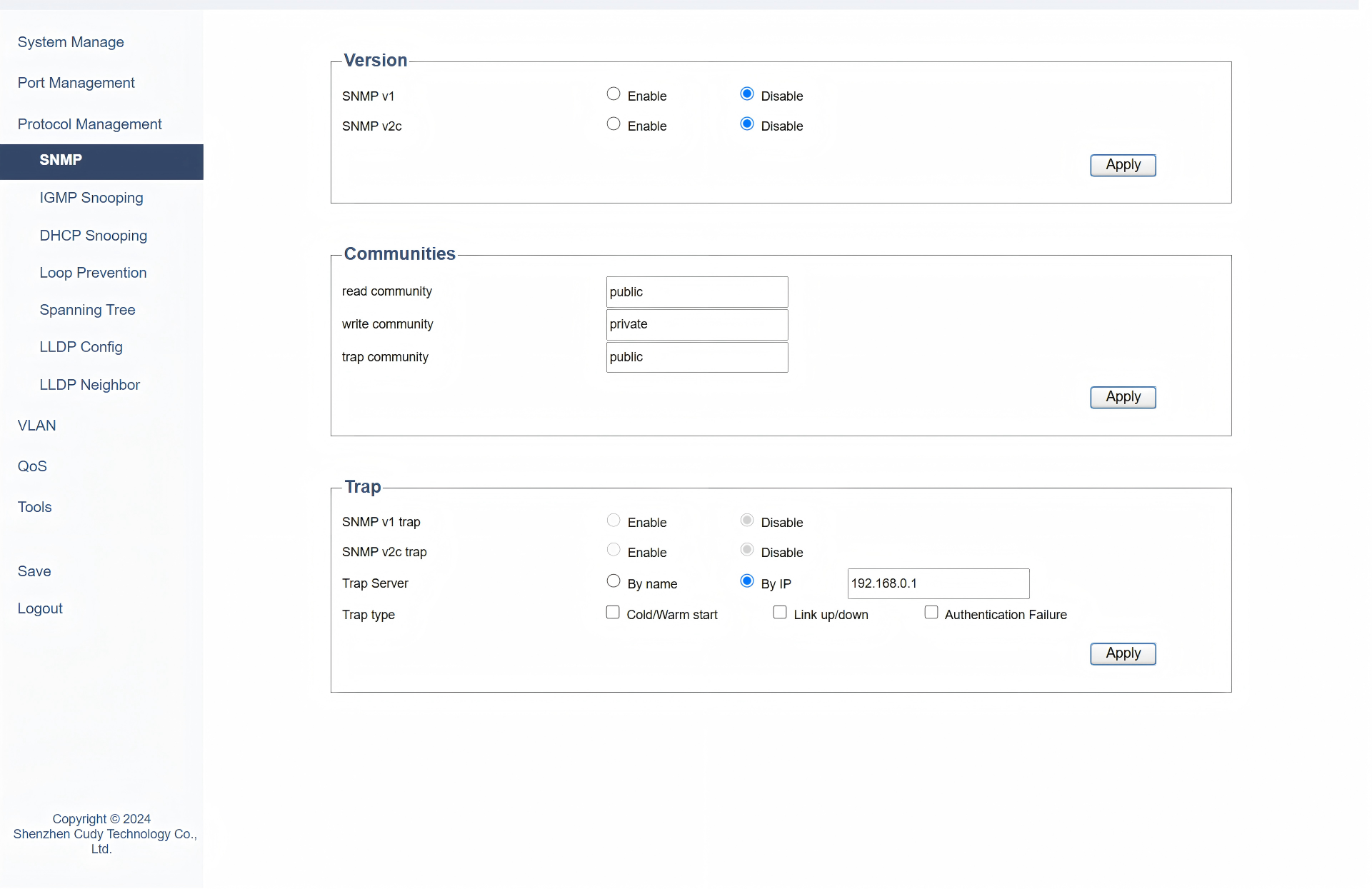Select Disable for SNMP v1
The width and height of the screenshot is (1372, 889).
(x=747, y=94)
